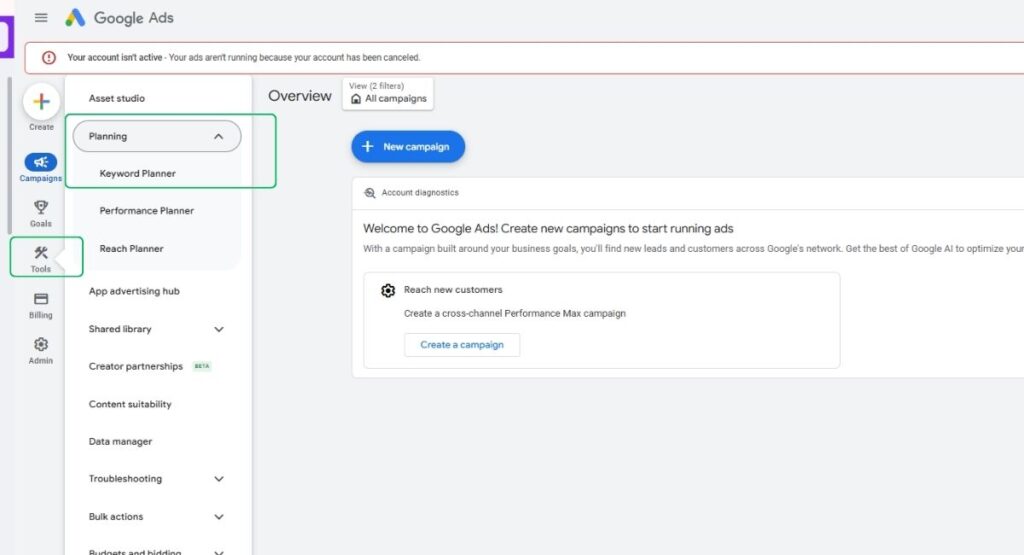Open Creator partnerships
The image size is (1024, 555).
point(136,366)
